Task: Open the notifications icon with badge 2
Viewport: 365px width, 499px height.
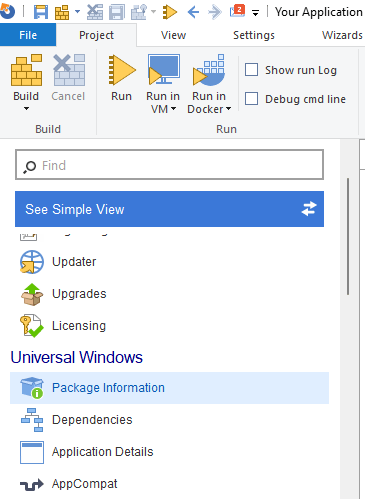Action: tap(237, 11)
